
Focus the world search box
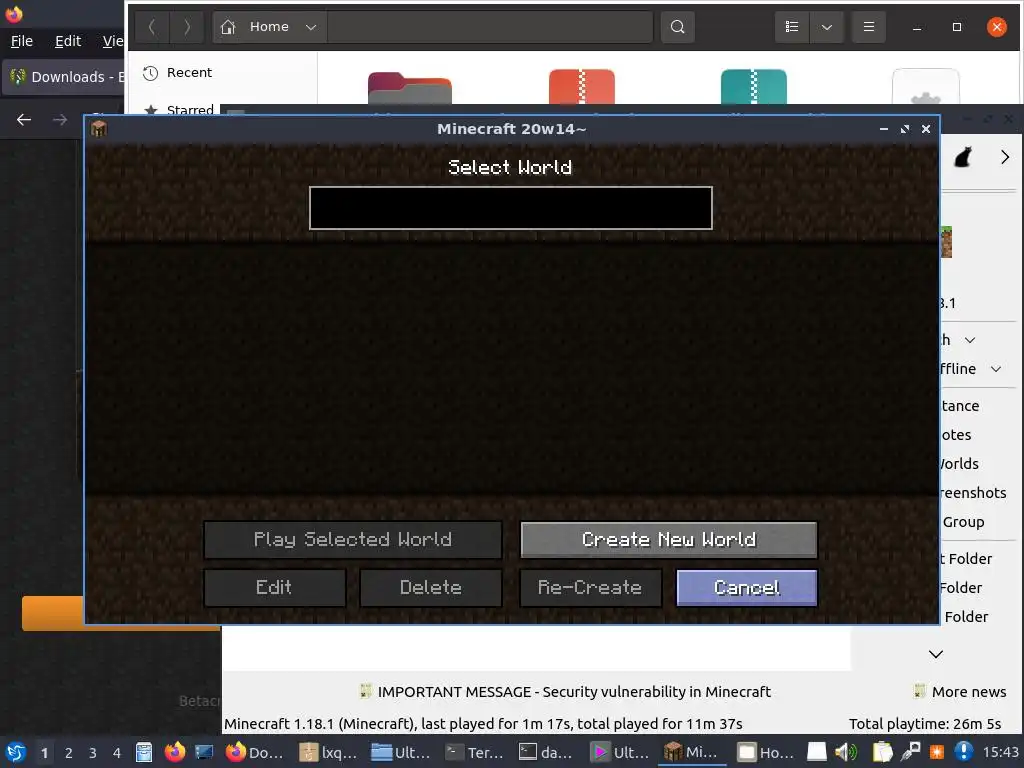point(511,208)
